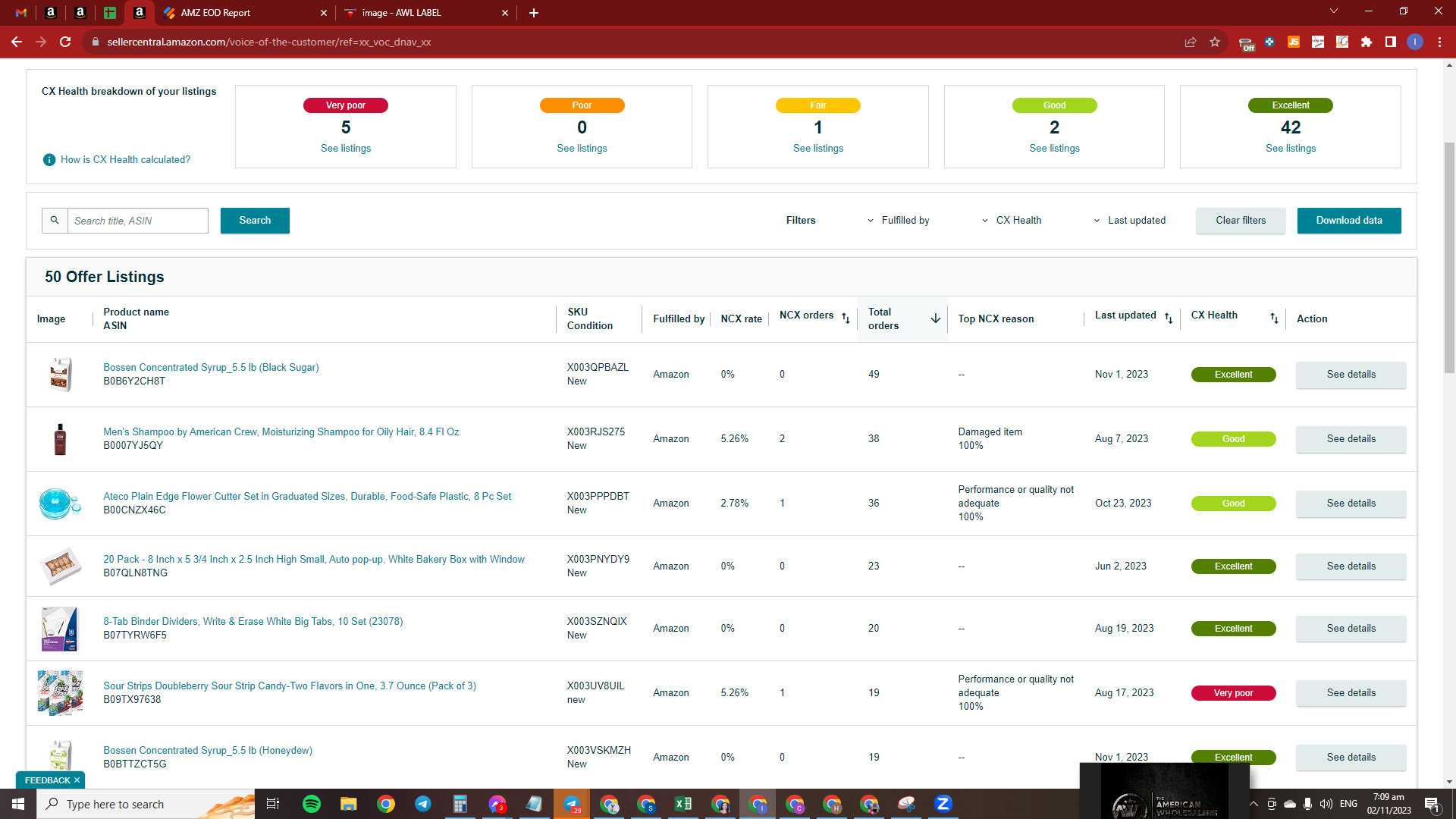
Task: Click taskbar Type here to search box
Action: (x=146, y=804)
